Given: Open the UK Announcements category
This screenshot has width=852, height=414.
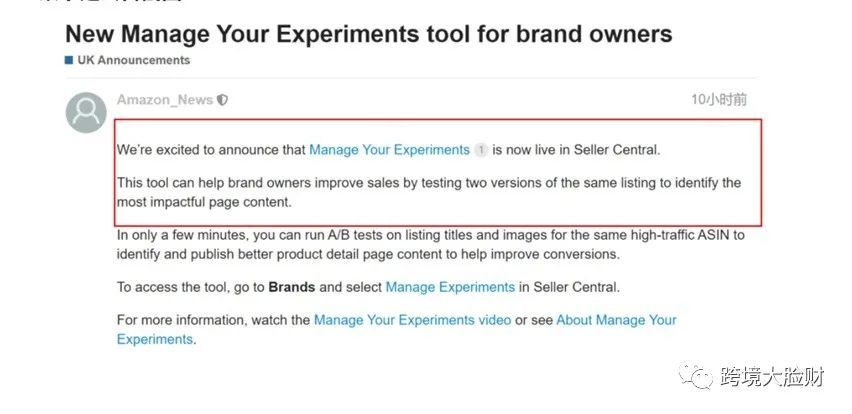Looking at the screenshot, I should pyautogui.click(x=133, y=61).
